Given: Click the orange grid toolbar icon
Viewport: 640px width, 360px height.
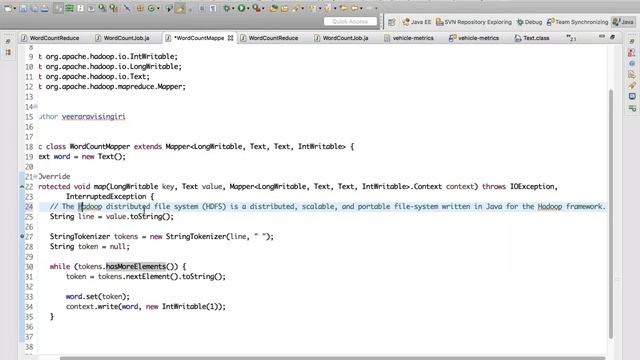Looking at the screenshot, I should point(140,8).
